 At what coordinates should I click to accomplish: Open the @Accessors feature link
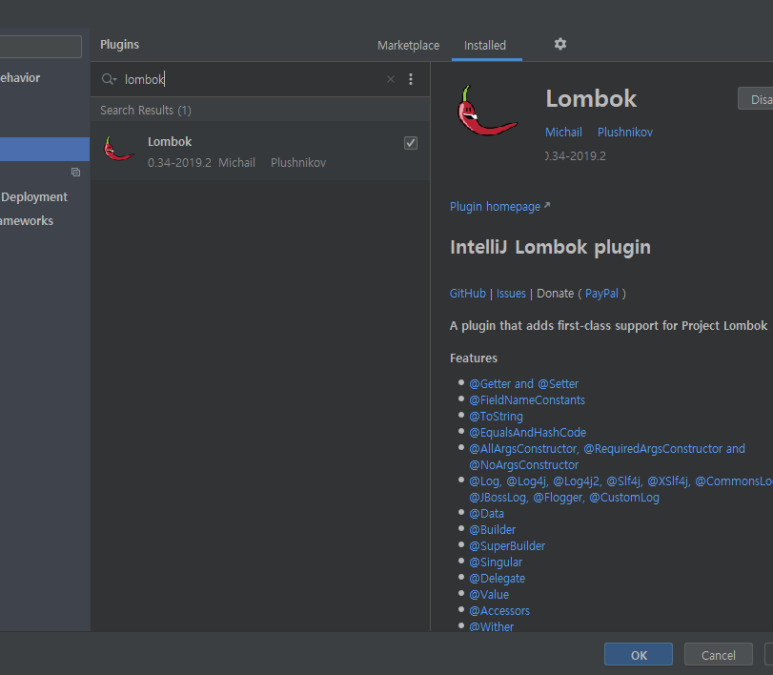click(x=499, y=610)
